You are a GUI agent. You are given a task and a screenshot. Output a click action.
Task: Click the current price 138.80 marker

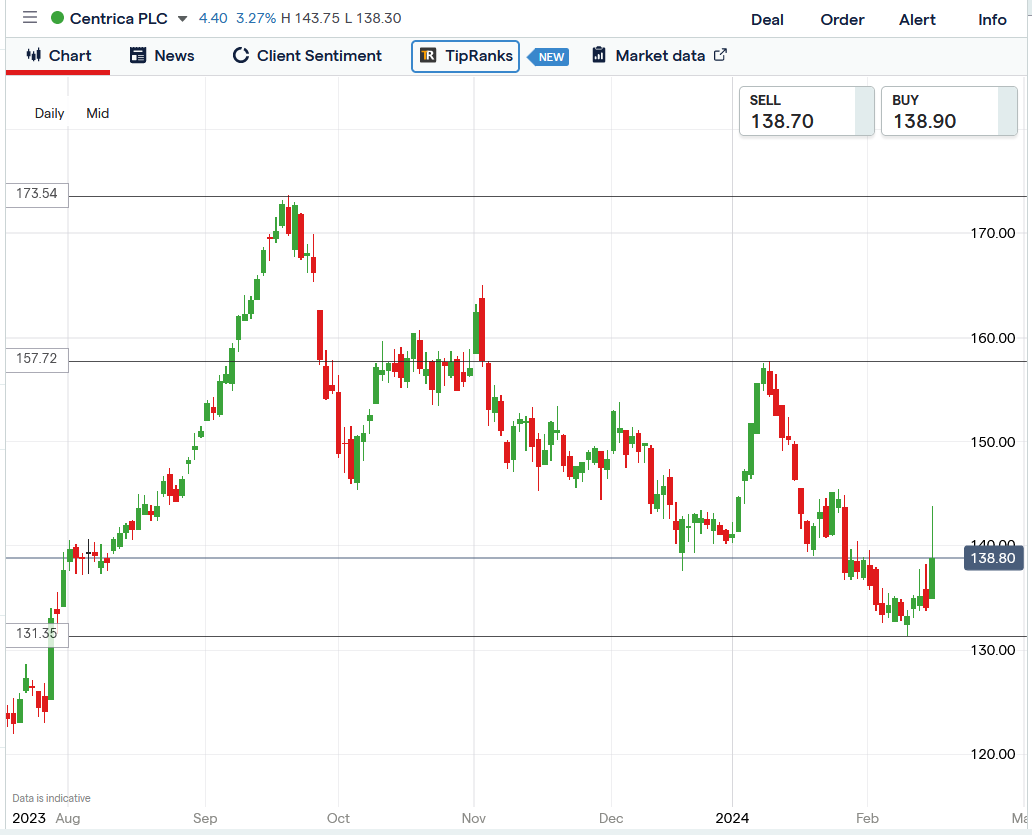(x=993, y=559)
